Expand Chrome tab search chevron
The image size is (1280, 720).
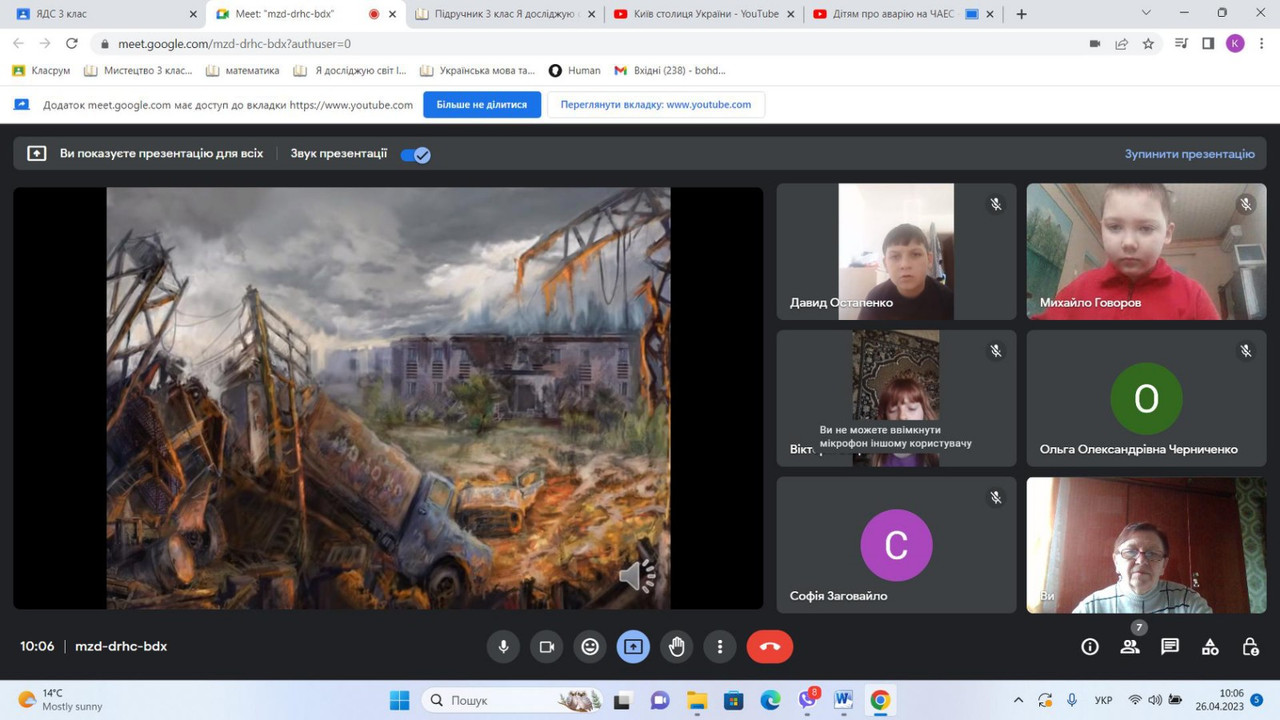pos(1145,13)
